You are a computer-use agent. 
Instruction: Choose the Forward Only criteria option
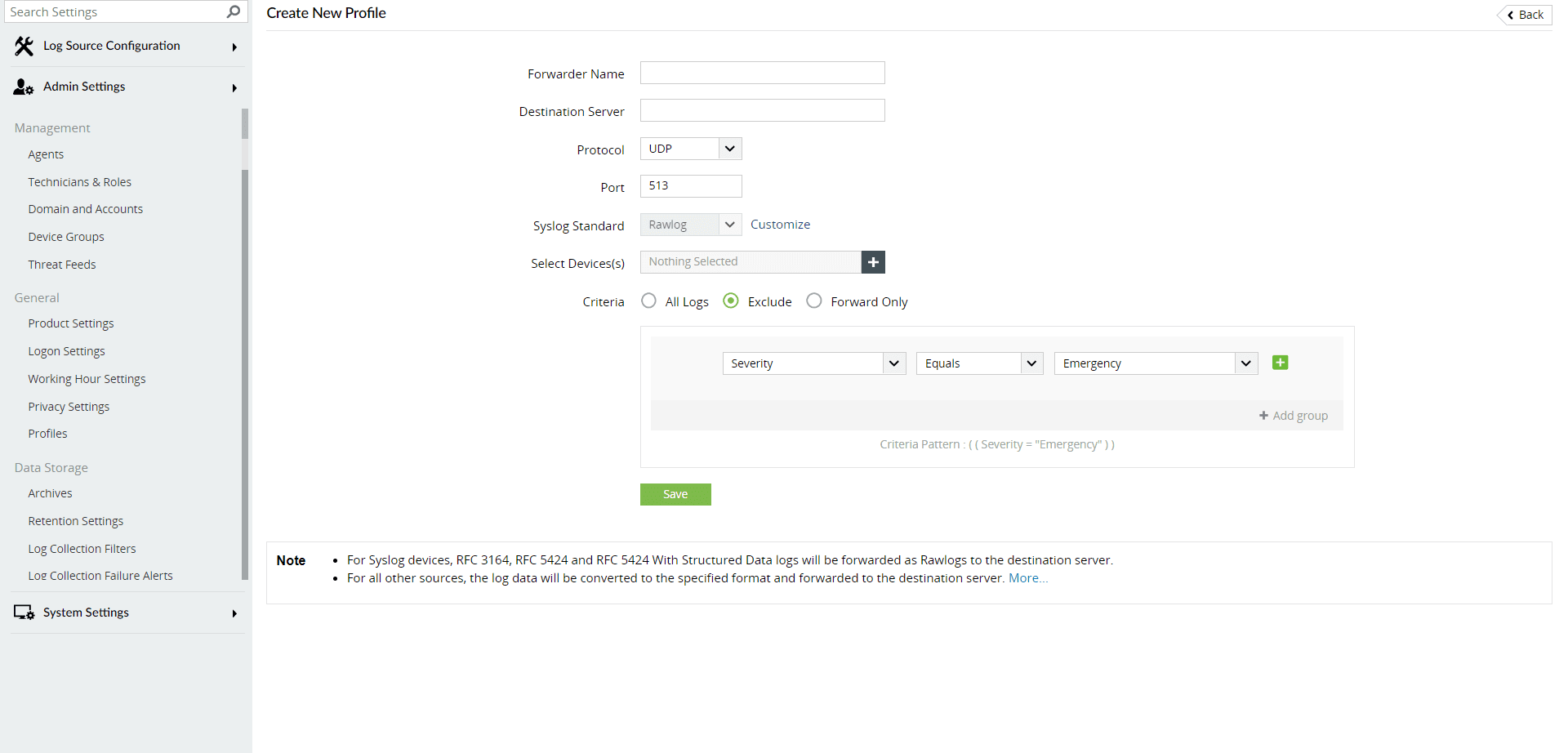click(x=813, y=301)
